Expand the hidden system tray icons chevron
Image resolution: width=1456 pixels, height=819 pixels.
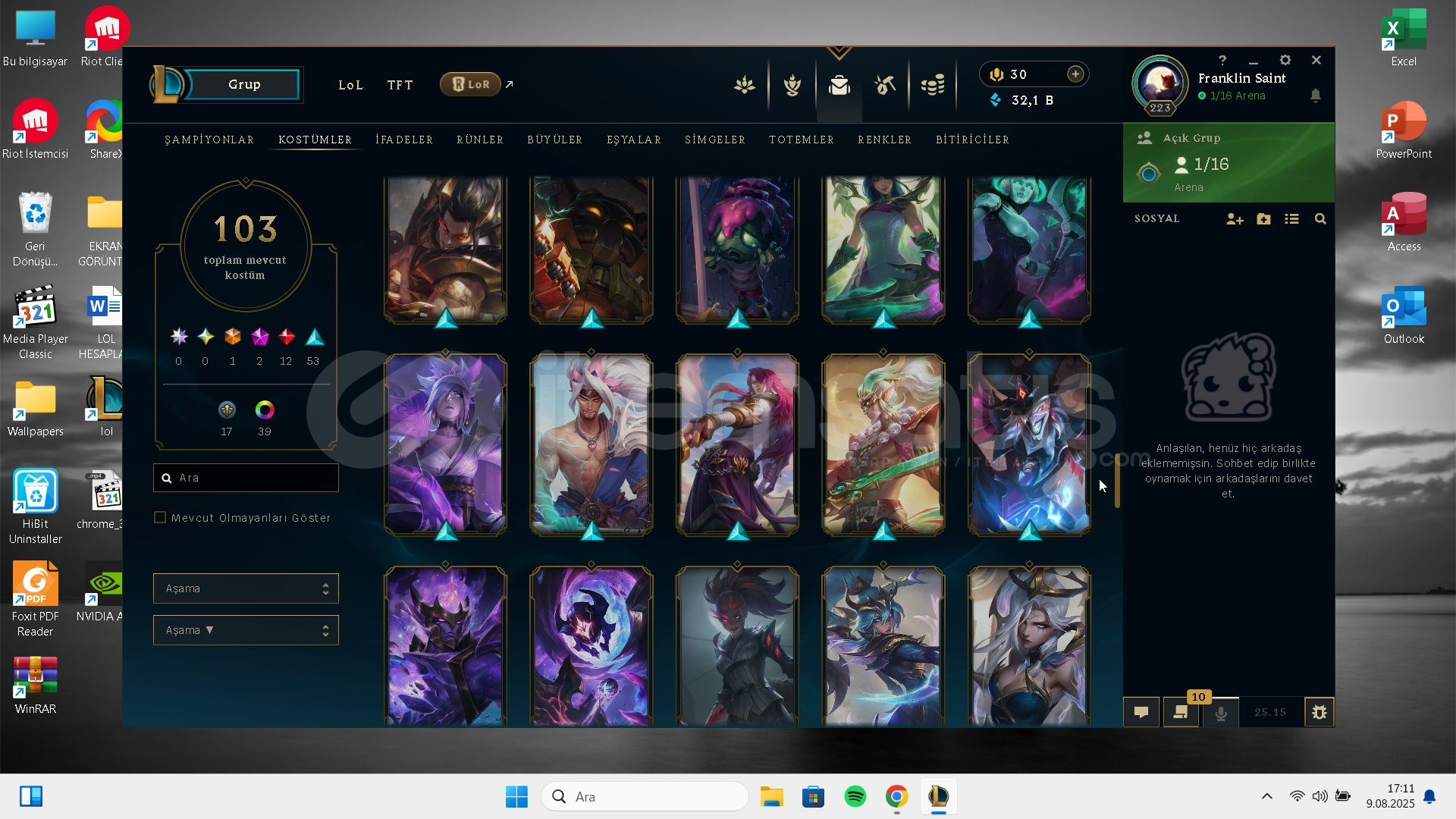point(1267,796)
